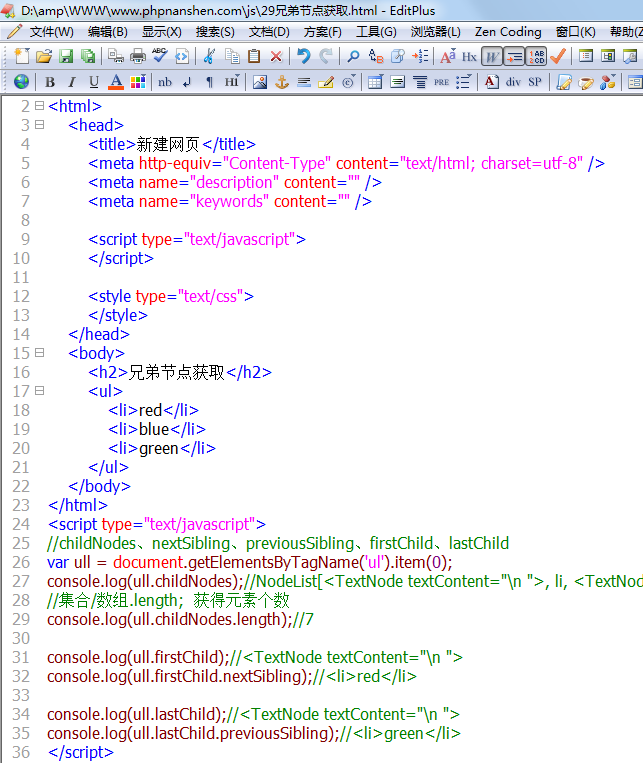Image resolution: width=643 pixels, height=763 pixels.
Task: Click 'getElementsByTagName' in line 26
Action: coord(273,563)
